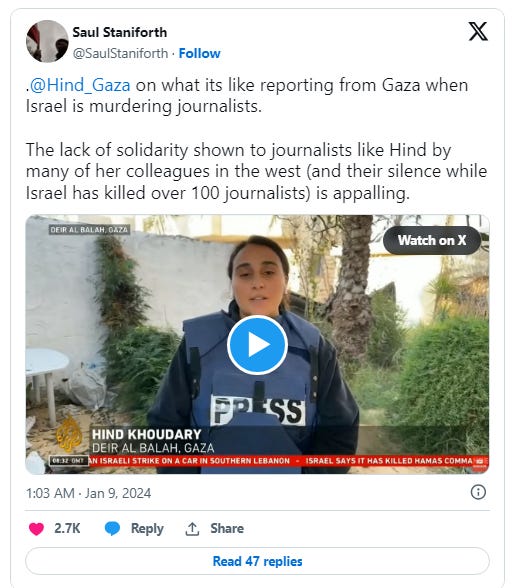This screenshot has width=520, height=588.
Task: Click the pink heart like icon
Action: pos(36,529)
